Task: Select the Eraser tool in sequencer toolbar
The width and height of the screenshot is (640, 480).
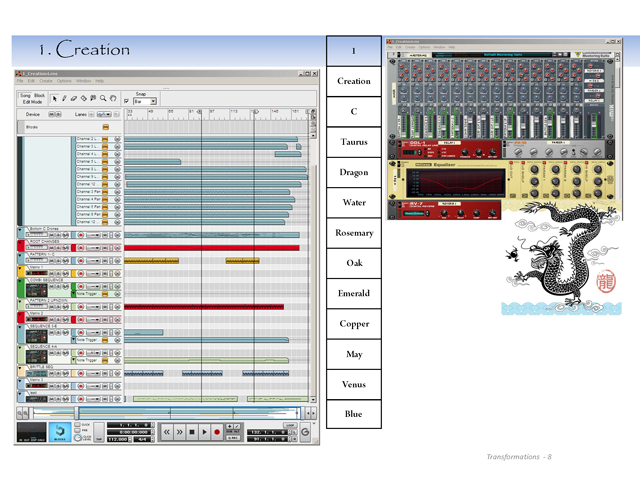Action: 74,98
